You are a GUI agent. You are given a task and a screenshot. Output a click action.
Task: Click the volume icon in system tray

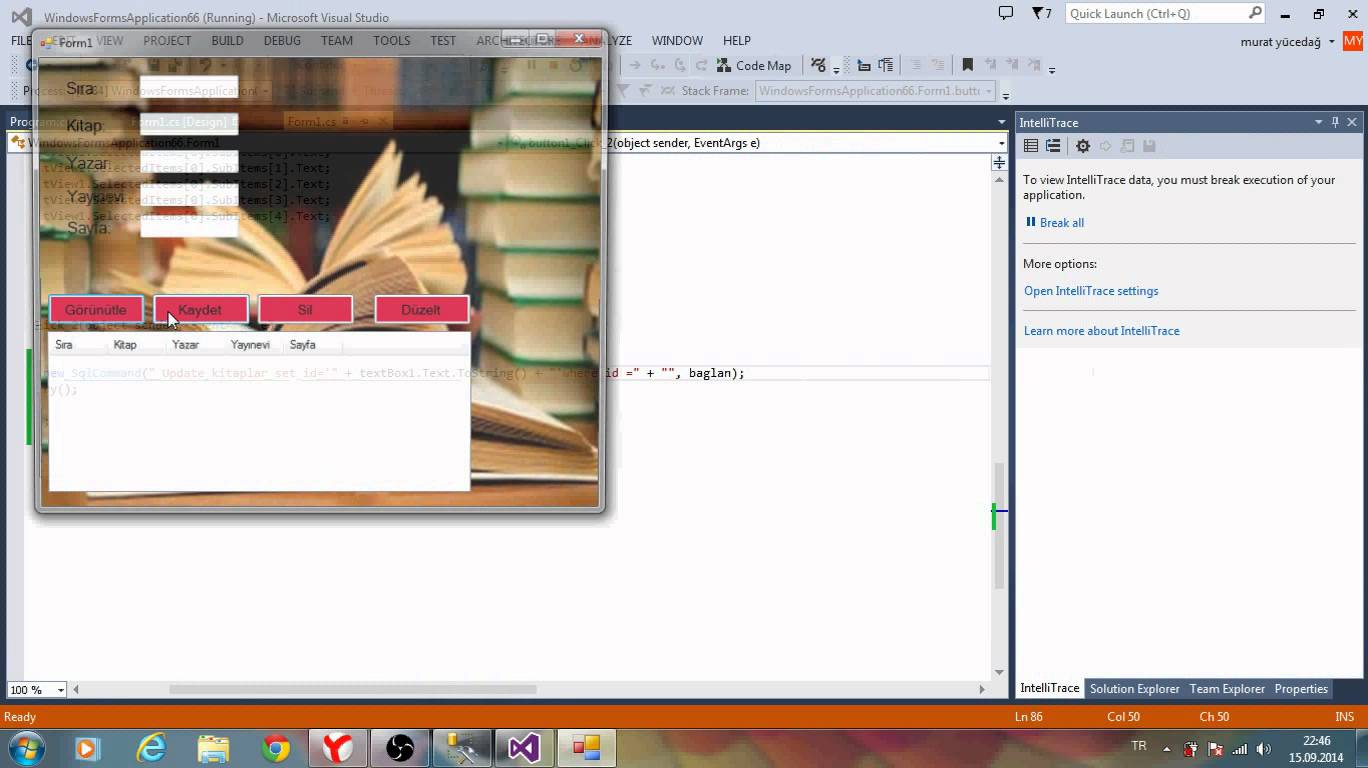coord(1264,748)
